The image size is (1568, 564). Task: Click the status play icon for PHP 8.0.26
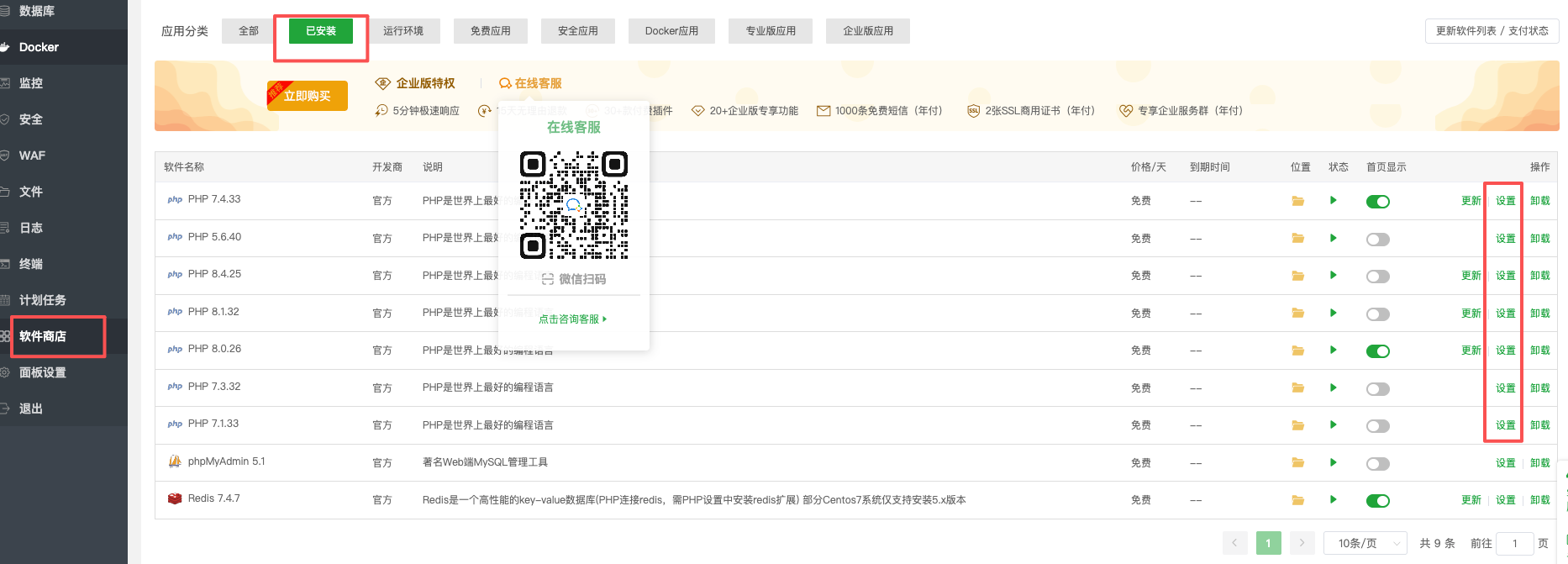(x=1334, y=350)
